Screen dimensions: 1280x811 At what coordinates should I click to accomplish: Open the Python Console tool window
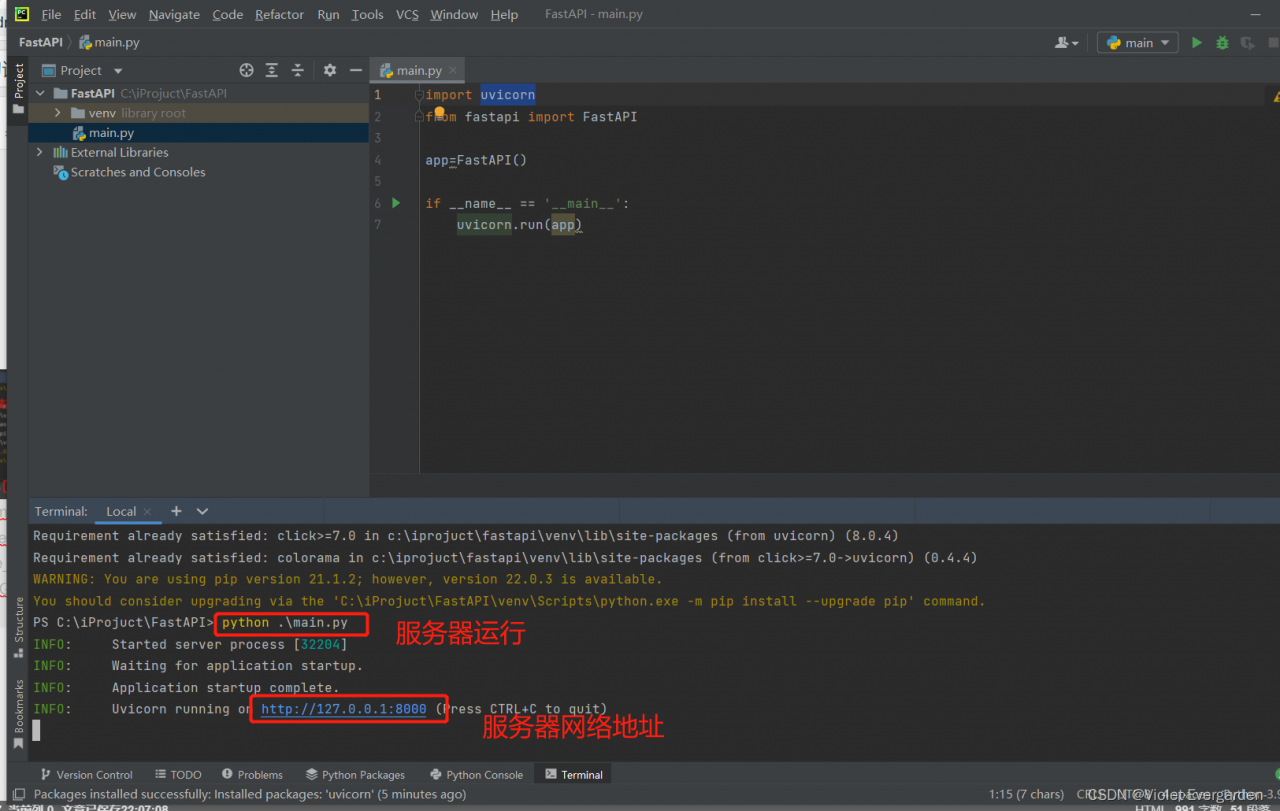[476, 774]
